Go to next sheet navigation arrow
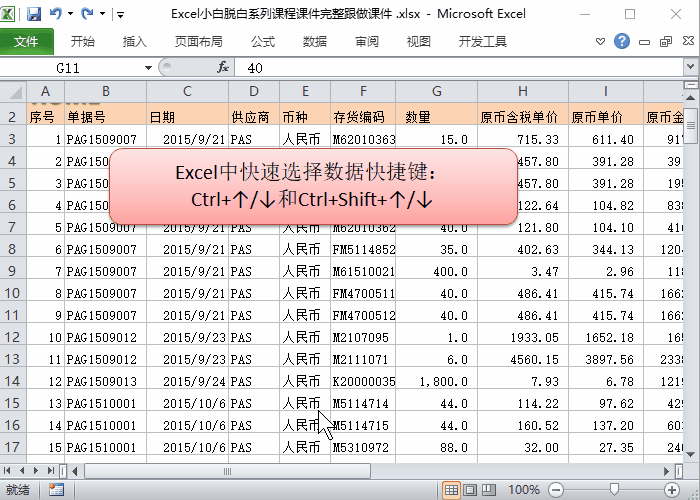This screenshot has height=500, width=700. point(36,471)
